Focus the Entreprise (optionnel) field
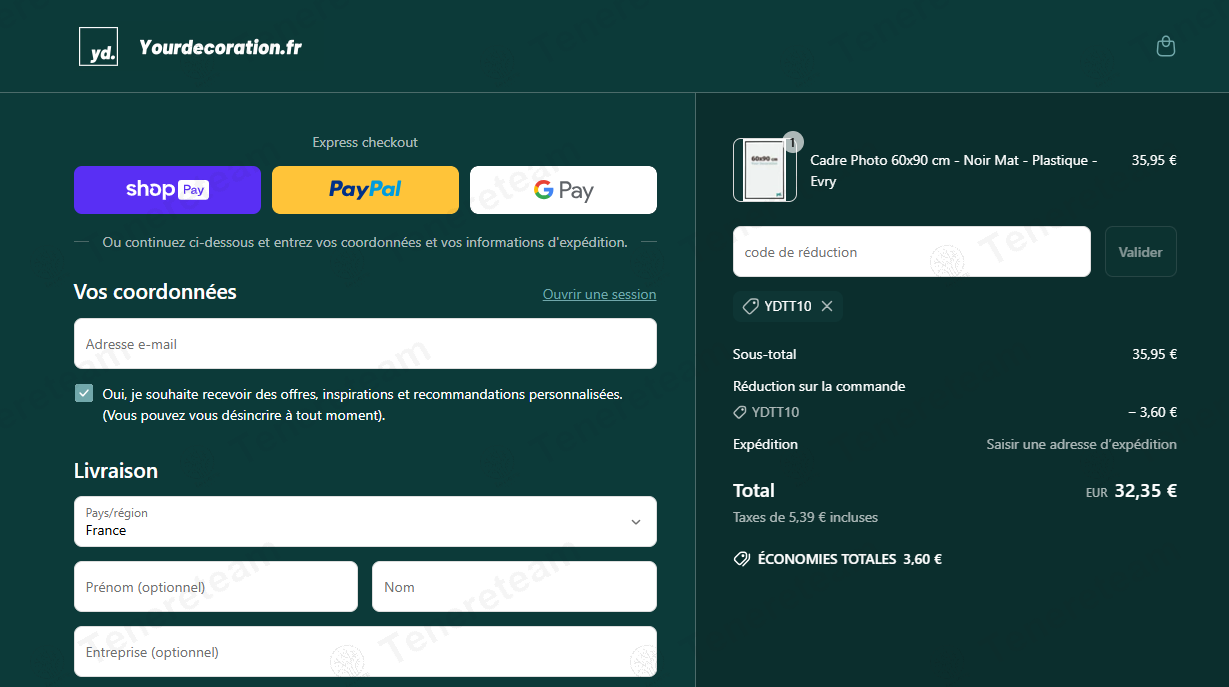 click(365, 652)
